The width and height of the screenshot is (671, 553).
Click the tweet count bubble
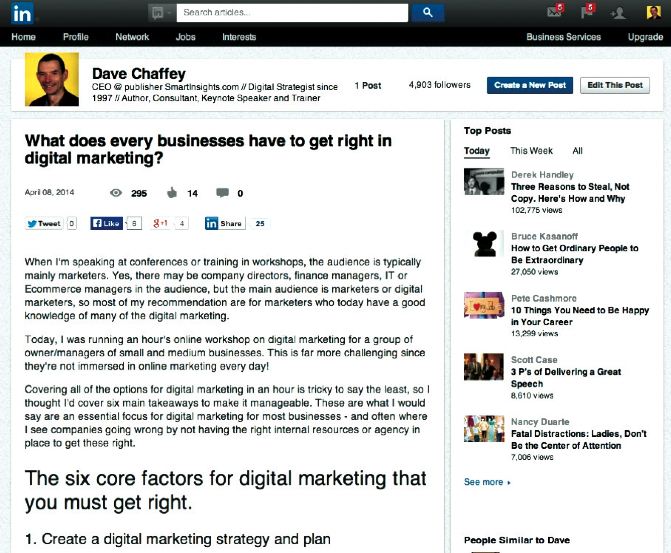pos(71,223)
